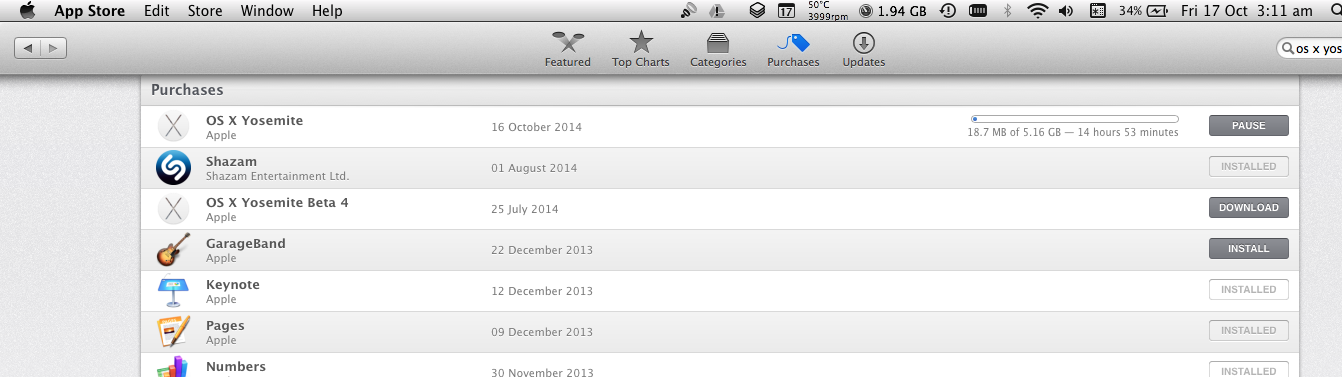Click the search field containing 'os x yos'
Screen dimensions: 1342x377
click(x=1310, y=48)
